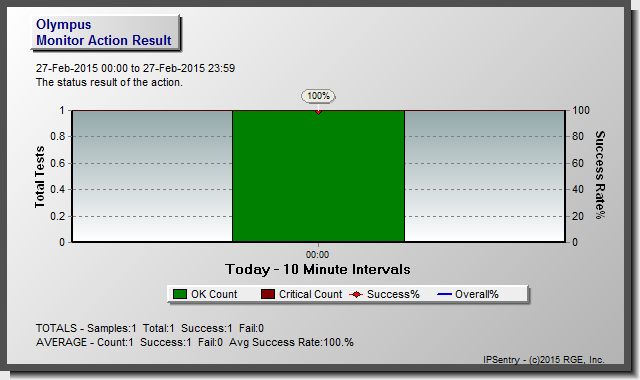Select the 100% data label bubble

[x=318, y=96]
